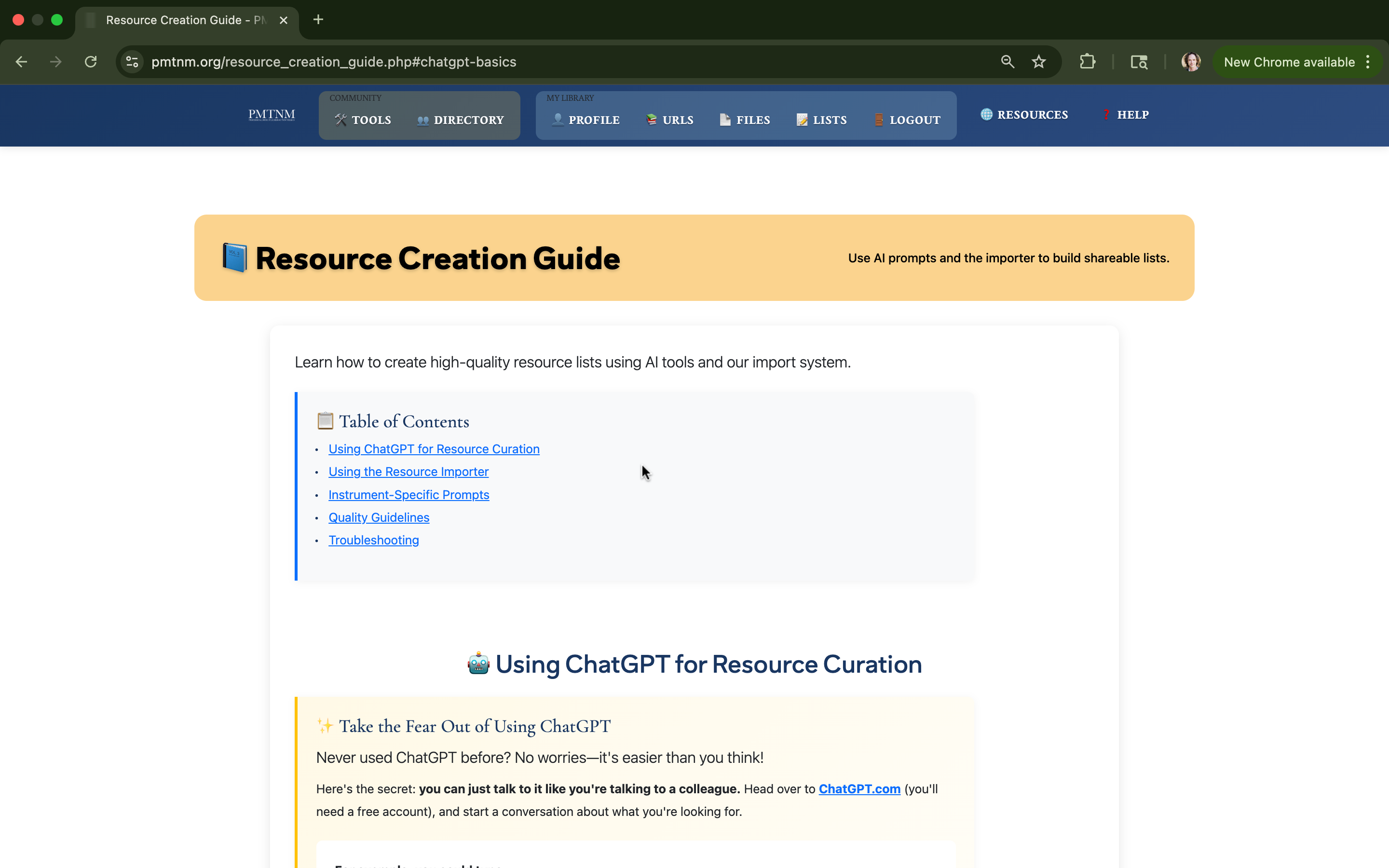The image size is (1389, 868).
Task: Go back to the previous page
Action: pyautogui.click(x=22, y=62)
